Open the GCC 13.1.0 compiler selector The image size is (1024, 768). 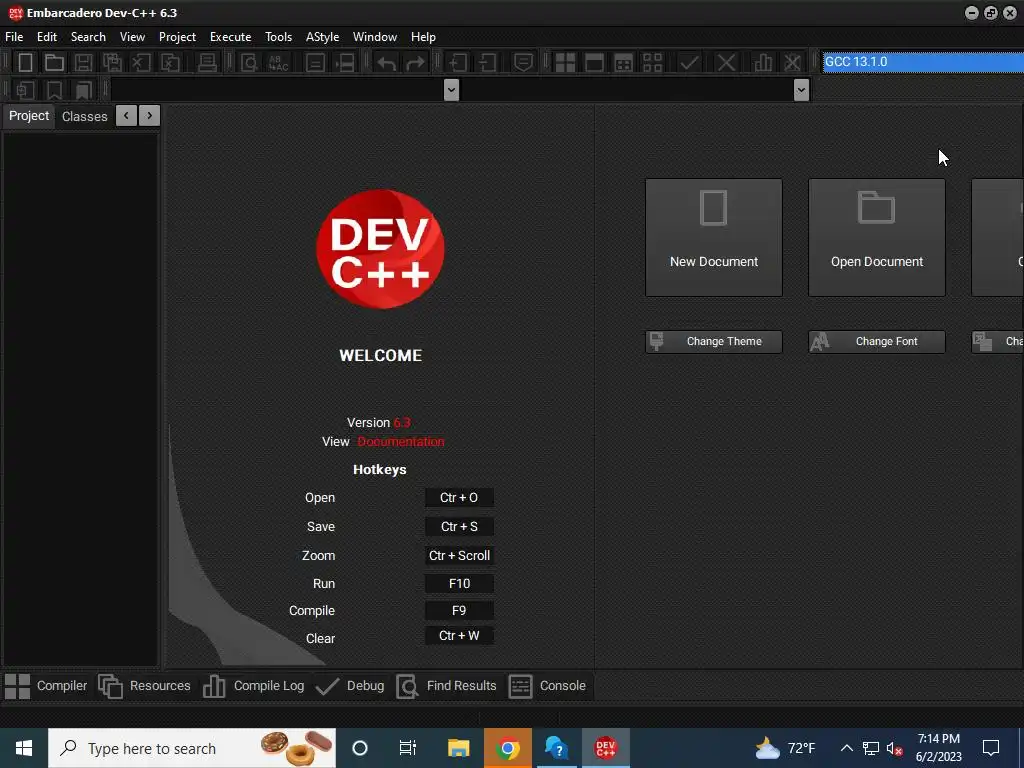coord(923,62)
